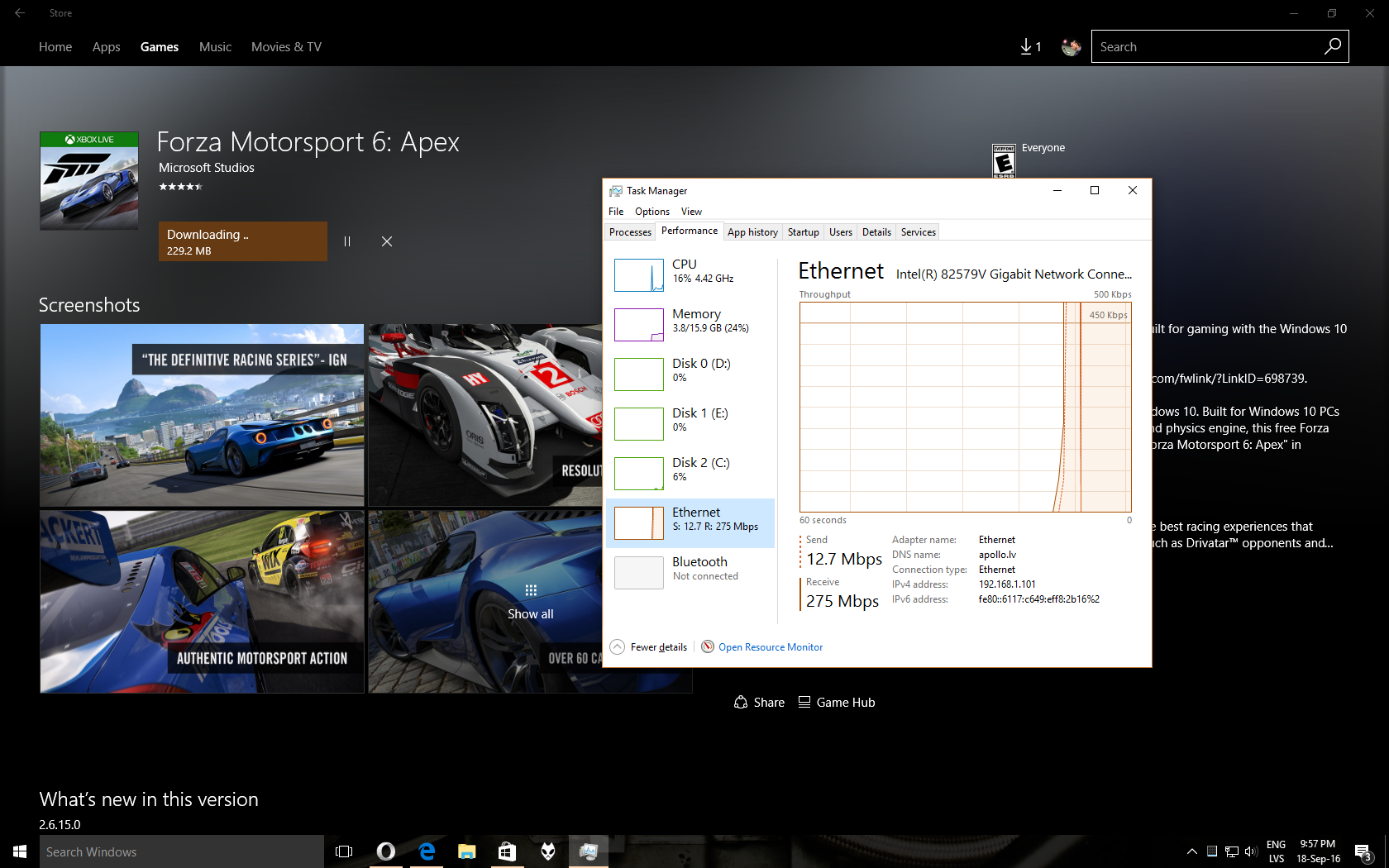
Task: Open the white race car screenshot
Action: pyautogui.click(x=485, y=415)
